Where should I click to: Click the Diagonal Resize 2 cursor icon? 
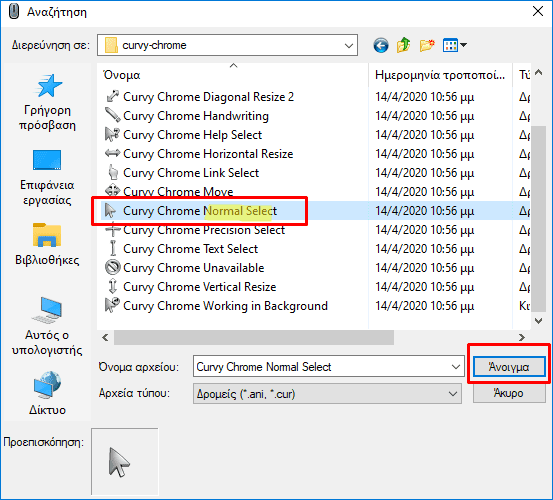coord(113,96)
